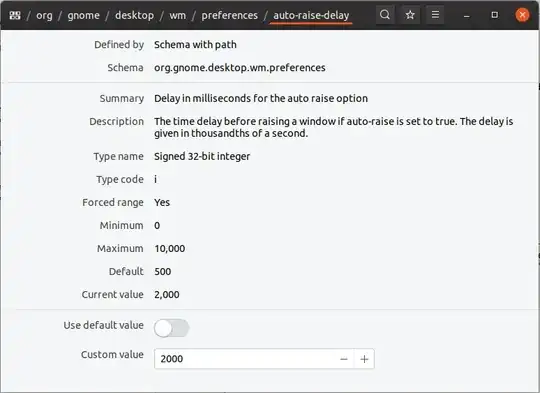Open the hamburger menu icon

(435, 15)
